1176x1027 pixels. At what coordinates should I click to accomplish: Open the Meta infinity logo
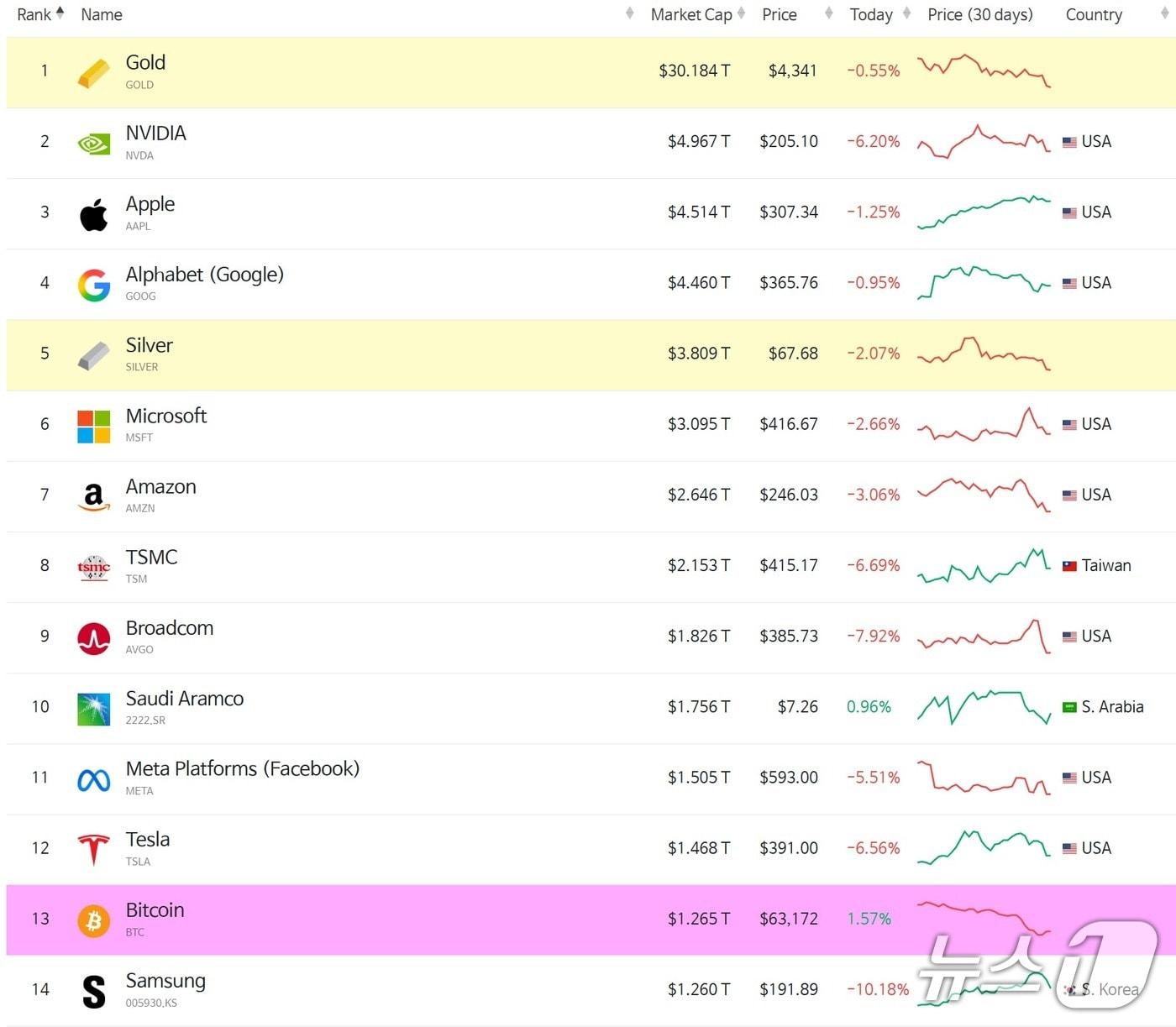click(x=94, y=780)
